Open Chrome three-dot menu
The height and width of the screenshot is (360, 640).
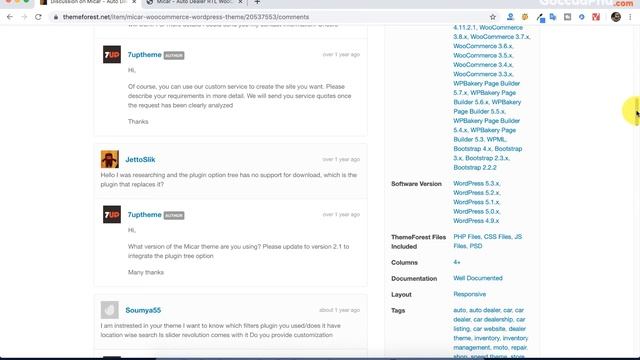[630, 17]
